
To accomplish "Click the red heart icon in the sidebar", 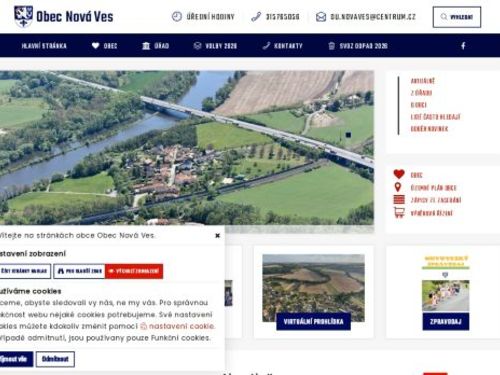I will coord(399,174).
